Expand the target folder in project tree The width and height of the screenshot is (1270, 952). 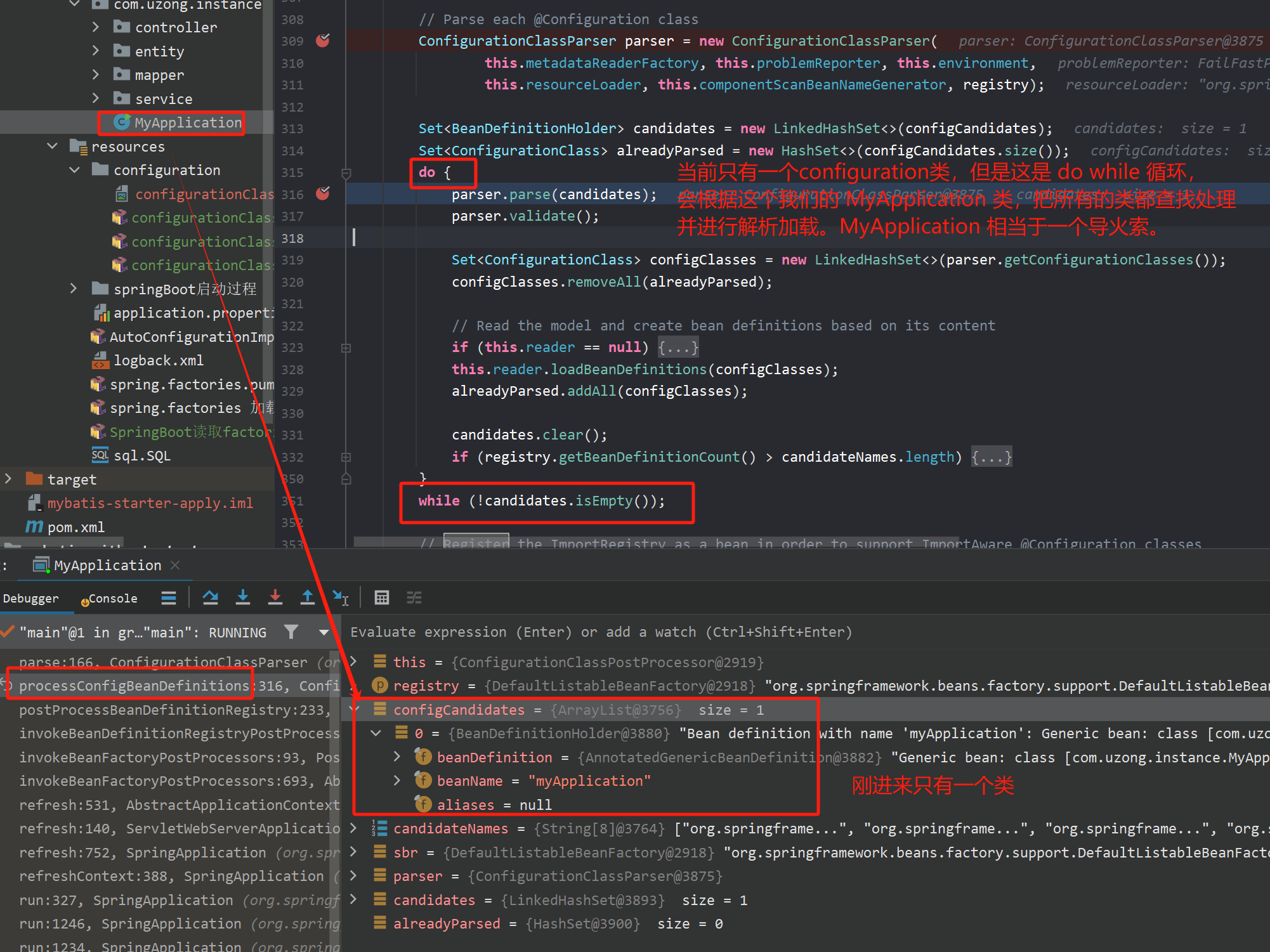(9, 479)
